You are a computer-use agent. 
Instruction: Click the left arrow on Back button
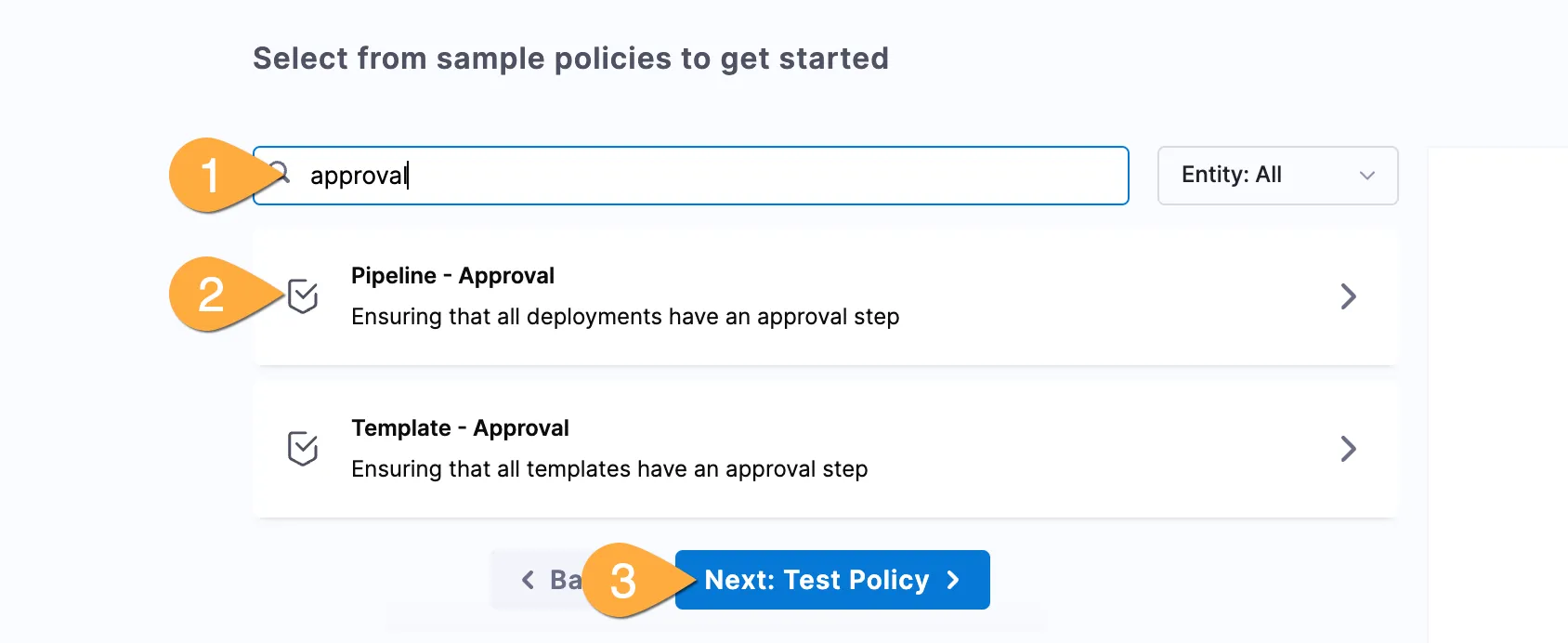point(528,580)
